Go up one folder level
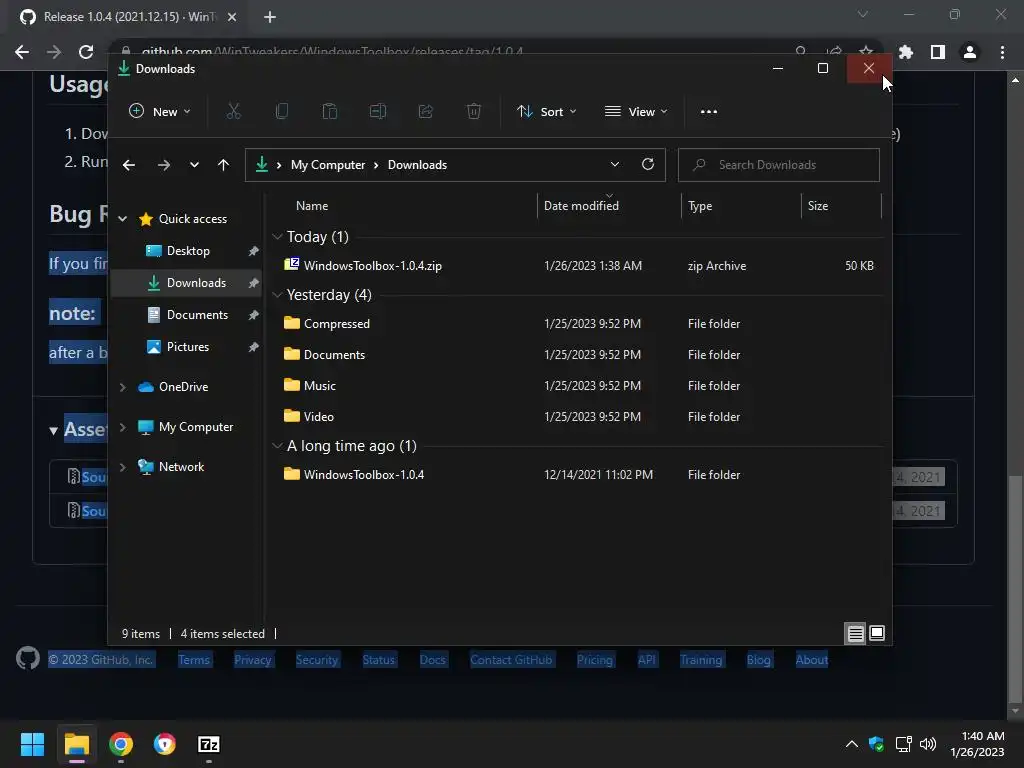This screenshot has width=1024, height=768. (x=223, y=165)
